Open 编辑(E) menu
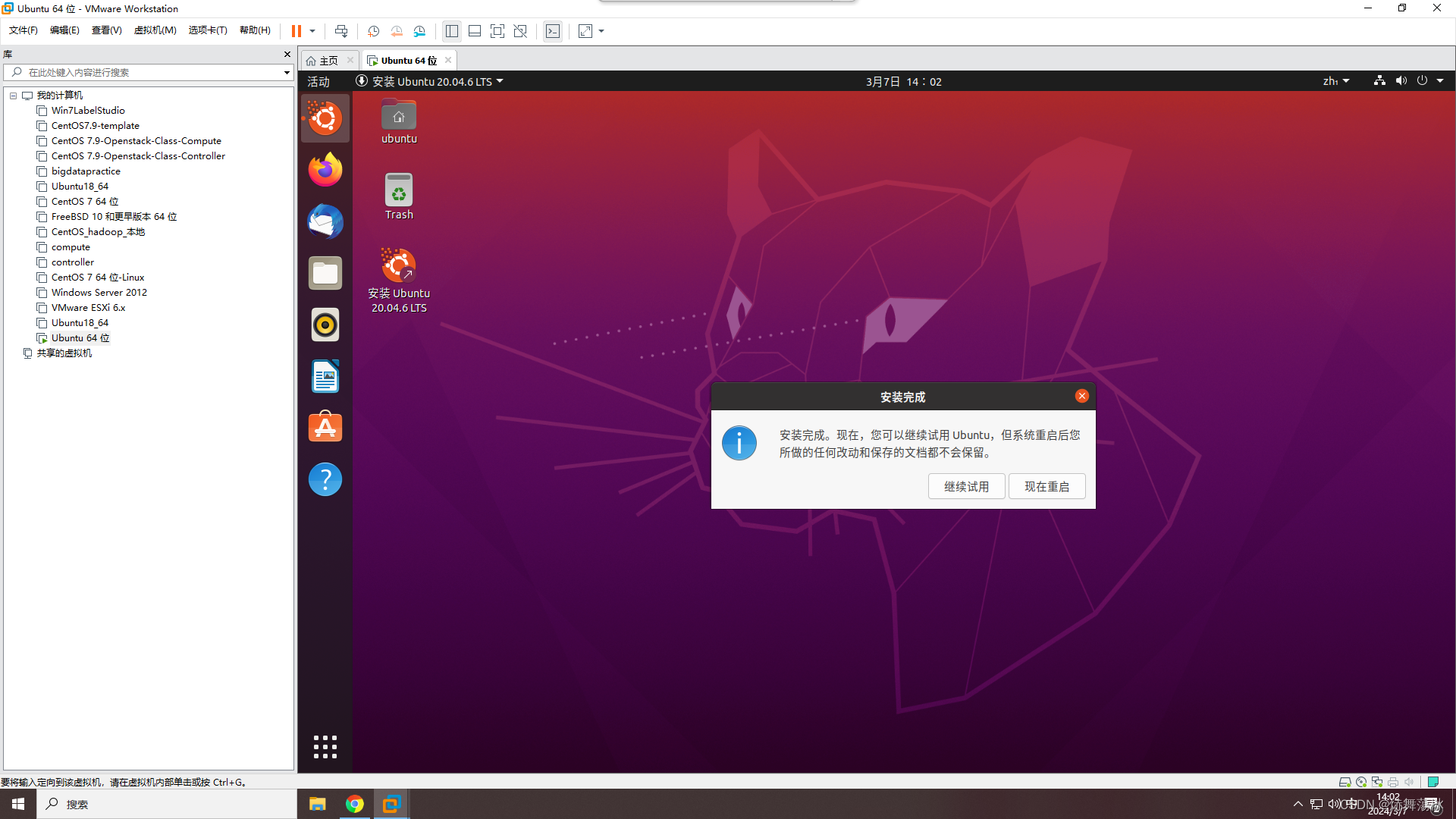 (64, 30)
